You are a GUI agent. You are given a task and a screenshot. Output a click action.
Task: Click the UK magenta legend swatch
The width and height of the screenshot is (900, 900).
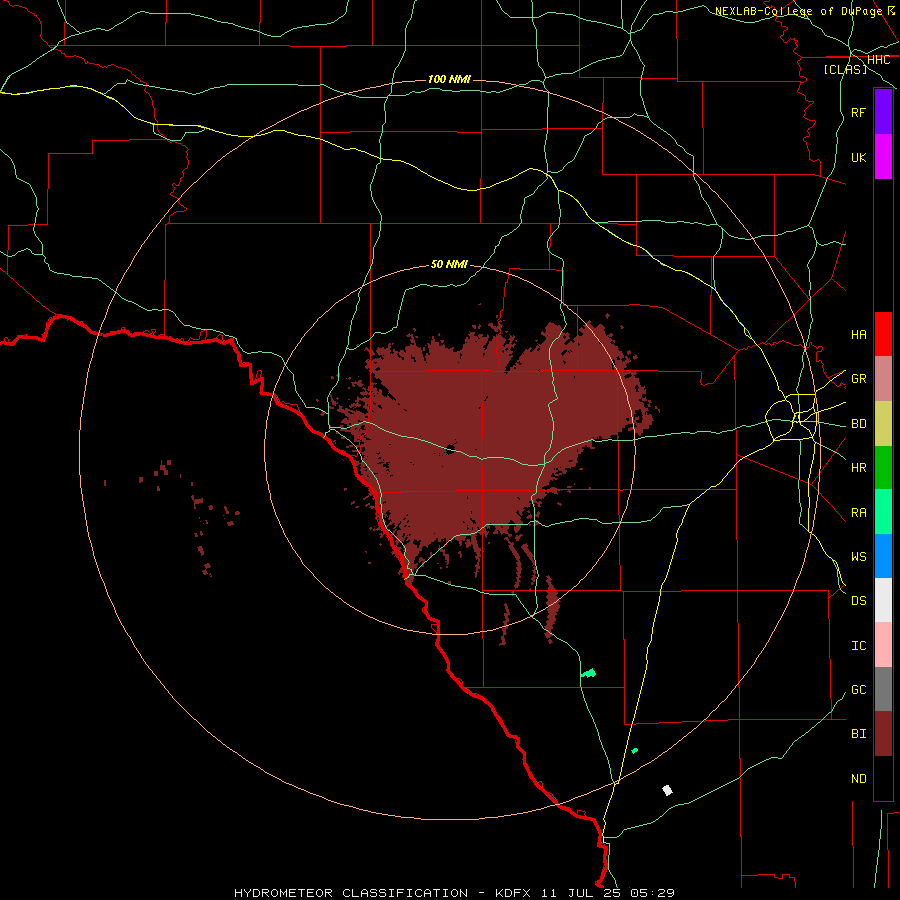click(x=883, y=157)
